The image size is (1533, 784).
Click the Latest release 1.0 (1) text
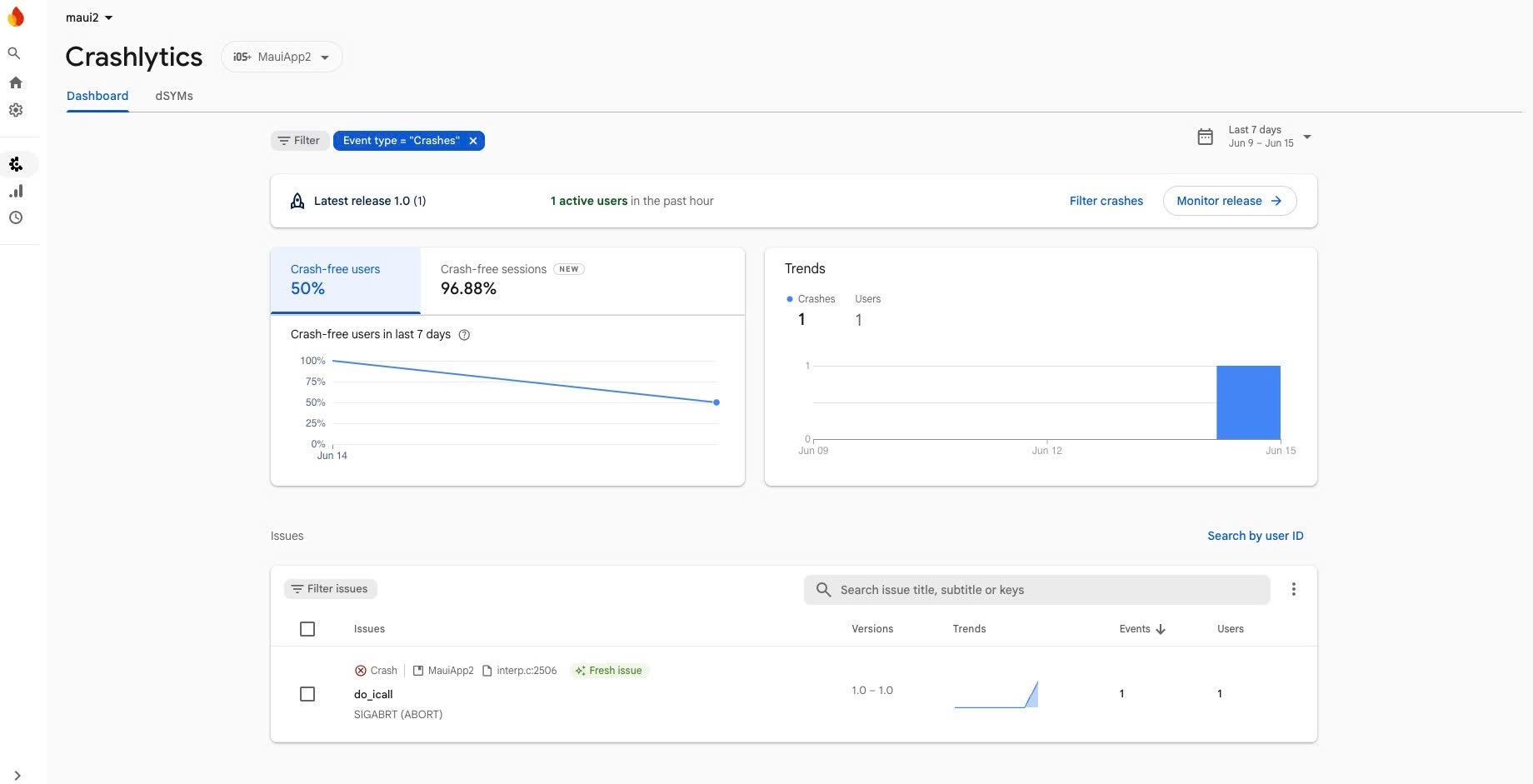(370, 201)
